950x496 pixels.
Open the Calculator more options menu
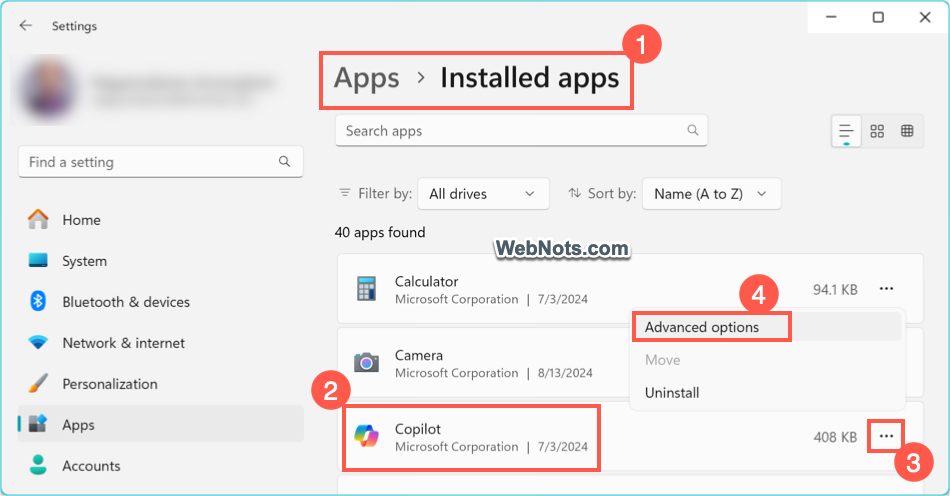pos(886,289)
